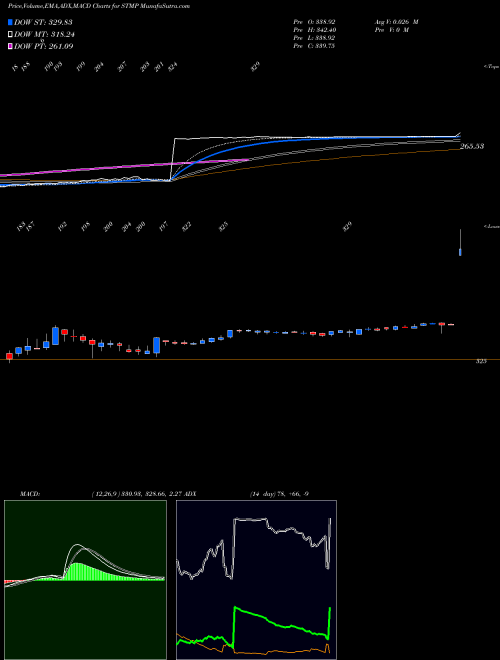Click the "Pre V: 0 M" volume text
500x660 pixels.
tap(391, 30)
